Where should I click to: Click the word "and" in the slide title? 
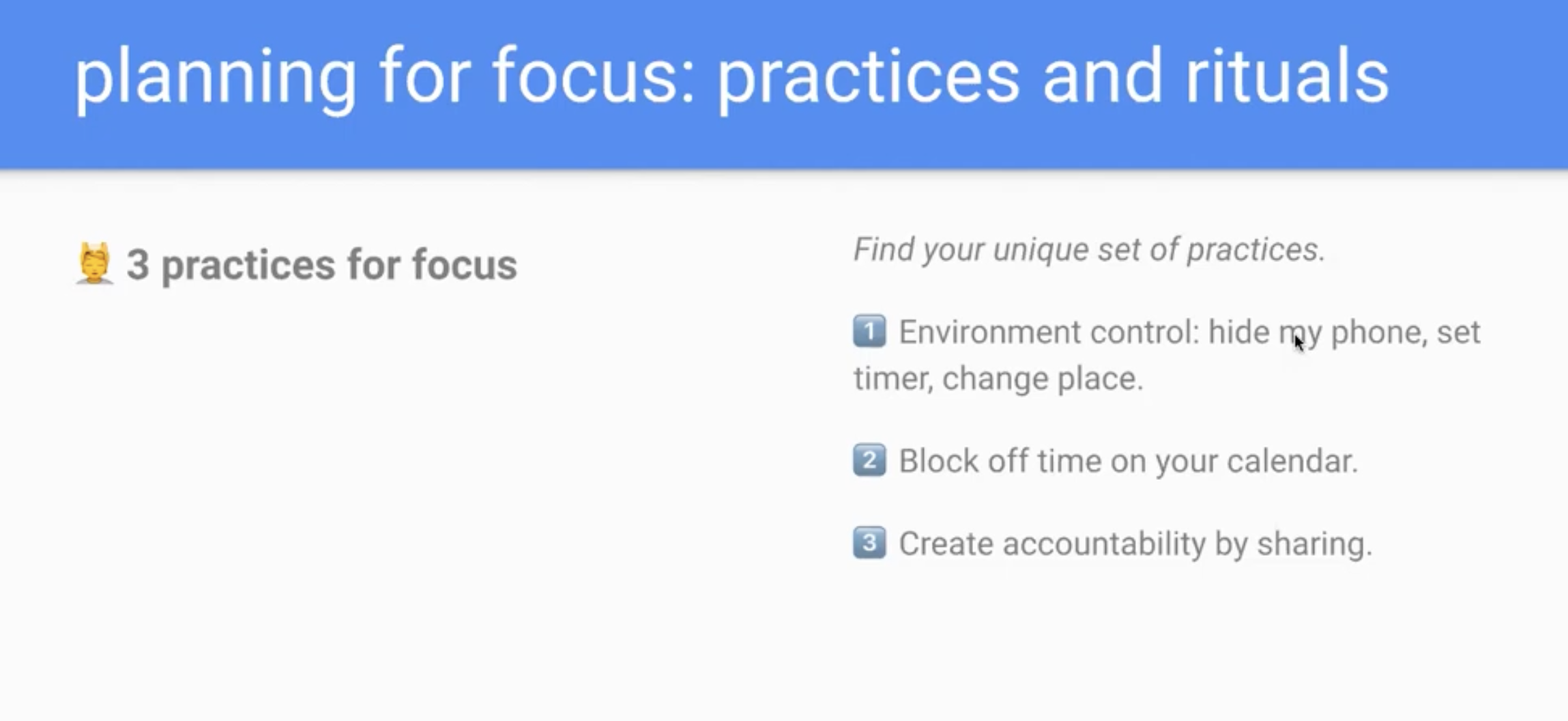point(1101,76)
